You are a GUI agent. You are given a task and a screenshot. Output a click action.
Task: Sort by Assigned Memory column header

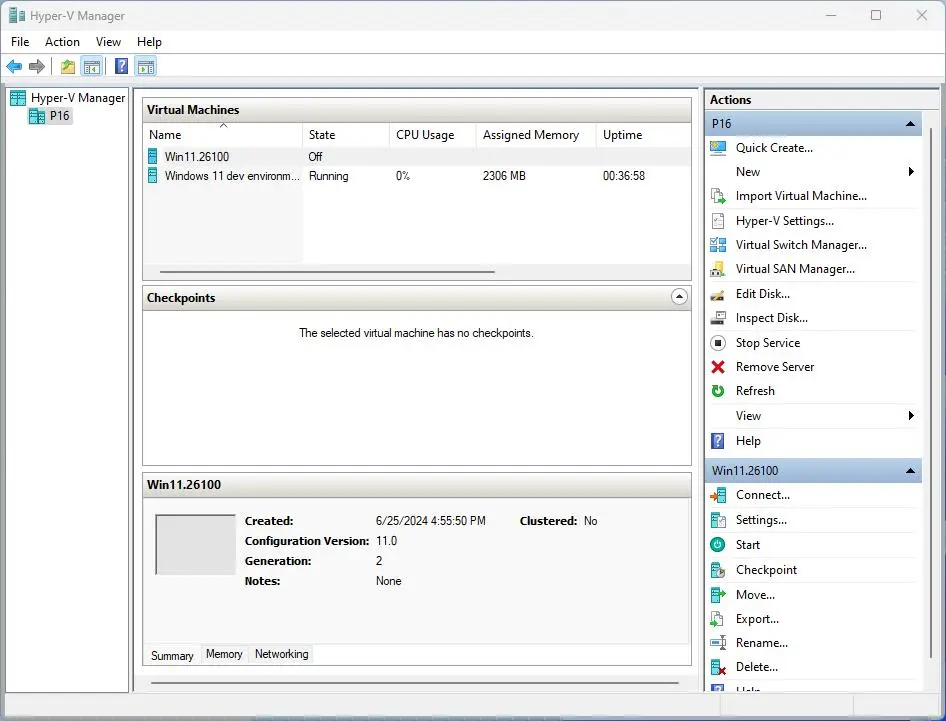click(x=536, y=135)
